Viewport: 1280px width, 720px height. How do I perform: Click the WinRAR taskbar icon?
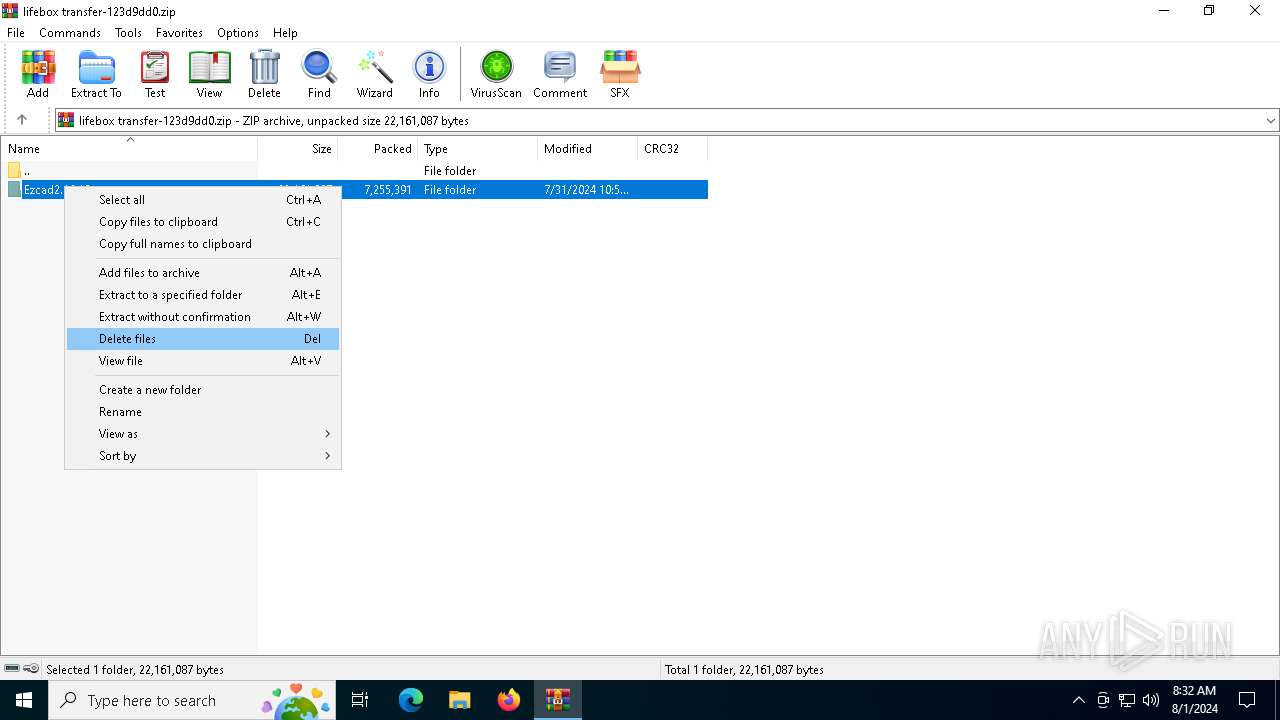557,700
